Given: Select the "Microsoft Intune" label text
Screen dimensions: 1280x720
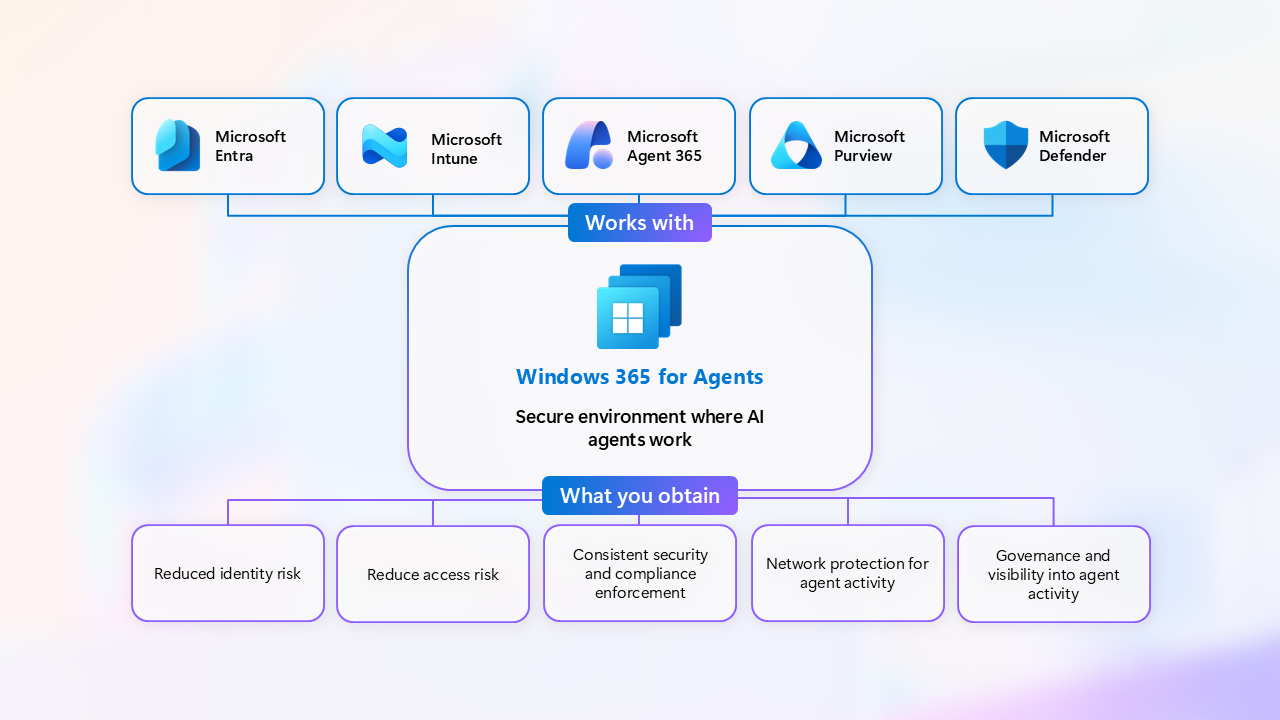Looking at the screenshot, I should tap(466, 149).
